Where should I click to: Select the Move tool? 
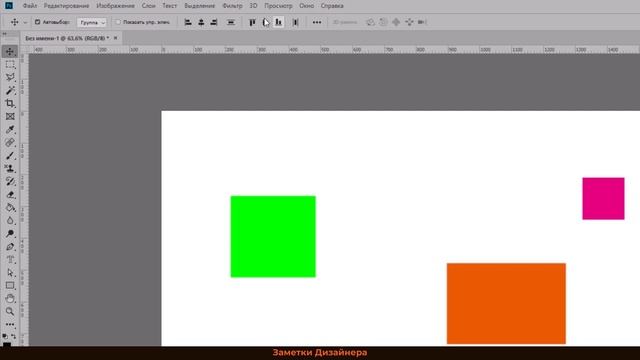(x=10, y=51)
